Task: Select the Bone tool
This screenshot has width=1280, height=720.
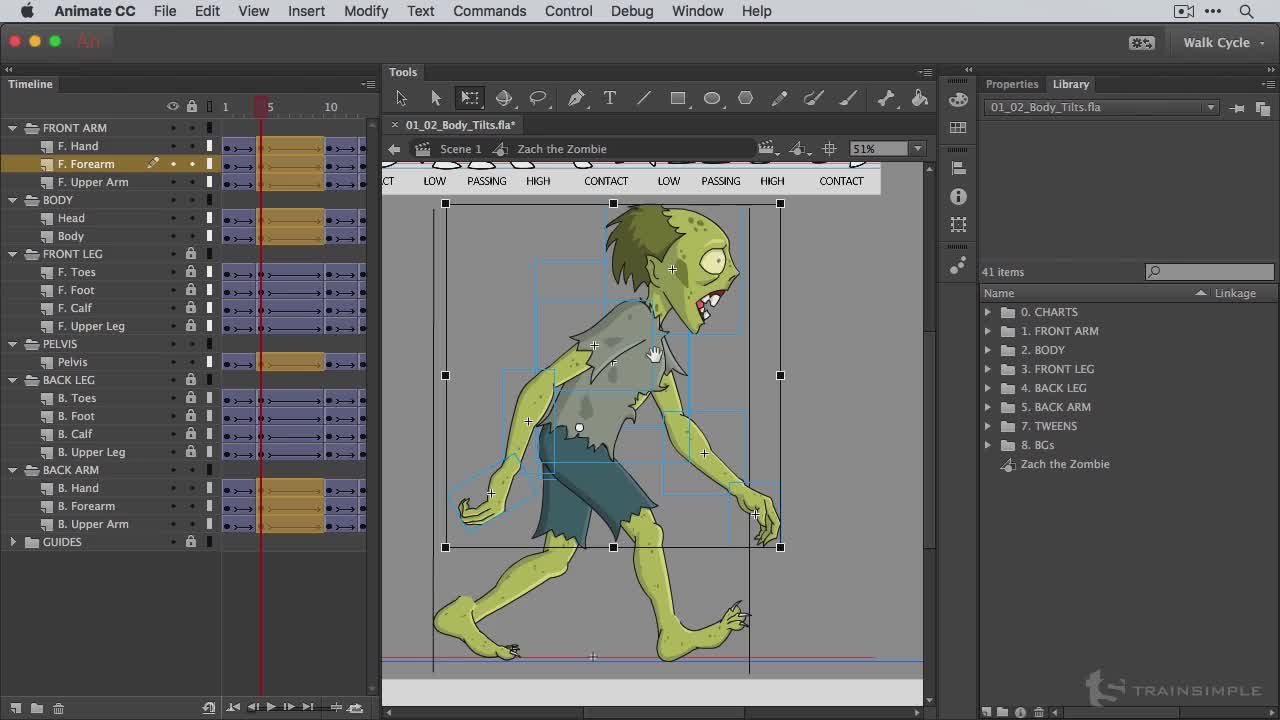Action: pos(886,98)
